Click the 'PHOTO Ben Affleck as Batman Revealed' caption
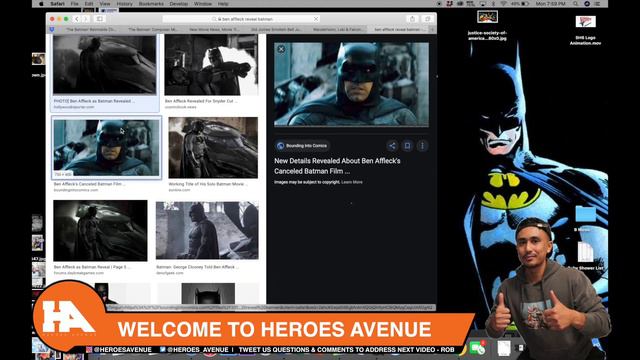This screenshot has height=360, width=640. coord(94,101)
